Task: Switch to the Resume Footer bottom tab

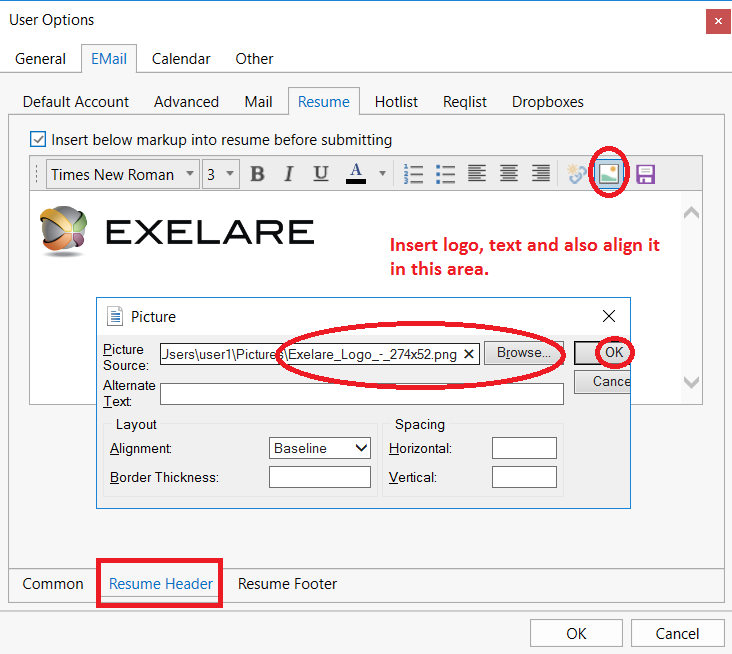Action: [x=287, y=584]
